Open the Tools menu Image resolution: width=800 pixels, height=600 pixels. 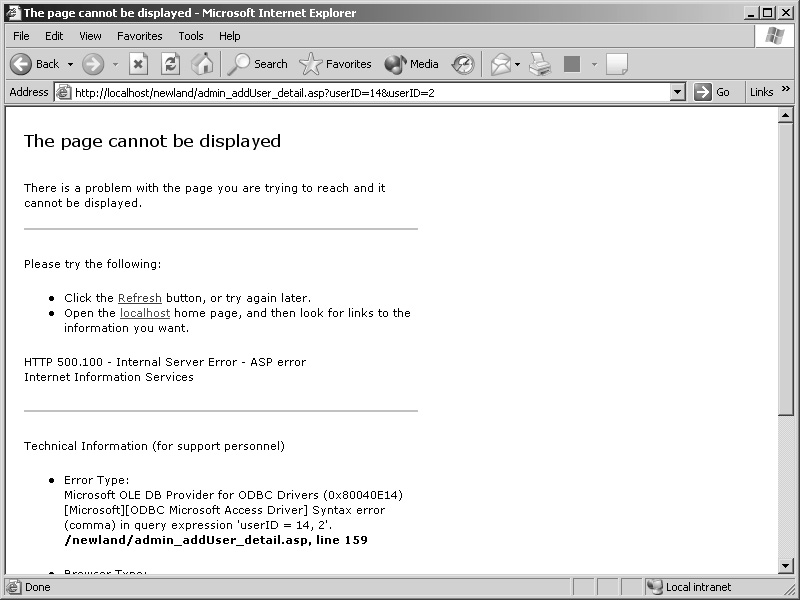(x=191, y=36)
